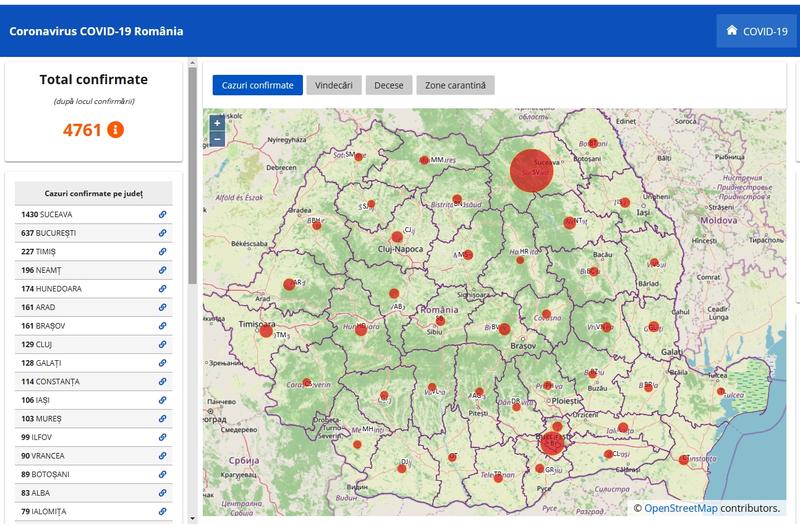Click the link icon next to TIMIȘ
Image resolution: width=800 pixels, height=526 pixels.
pyautogui.click(x=162, y=252)
